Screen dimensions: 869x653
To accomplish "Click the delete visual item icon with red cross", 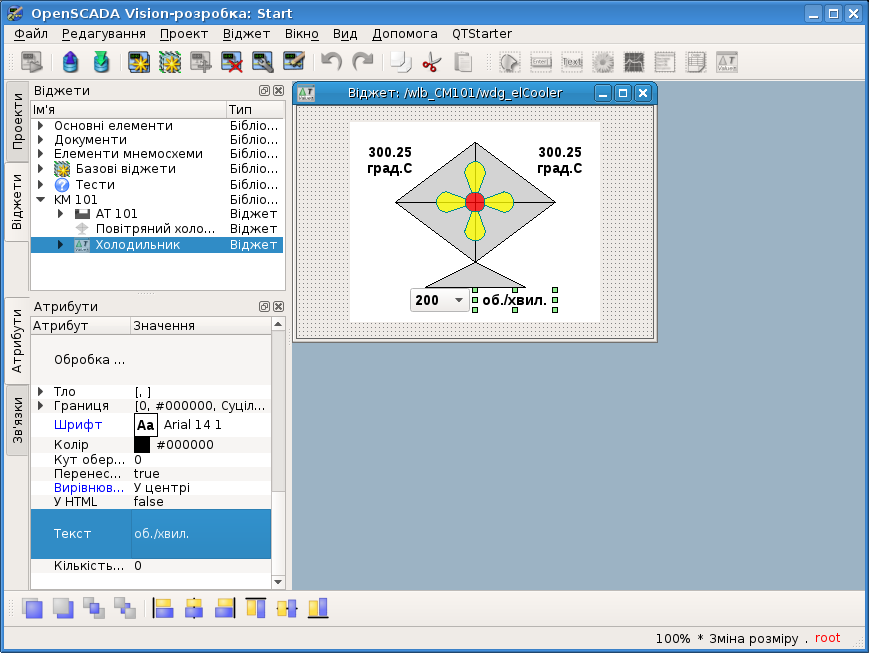I will [232, 63].
